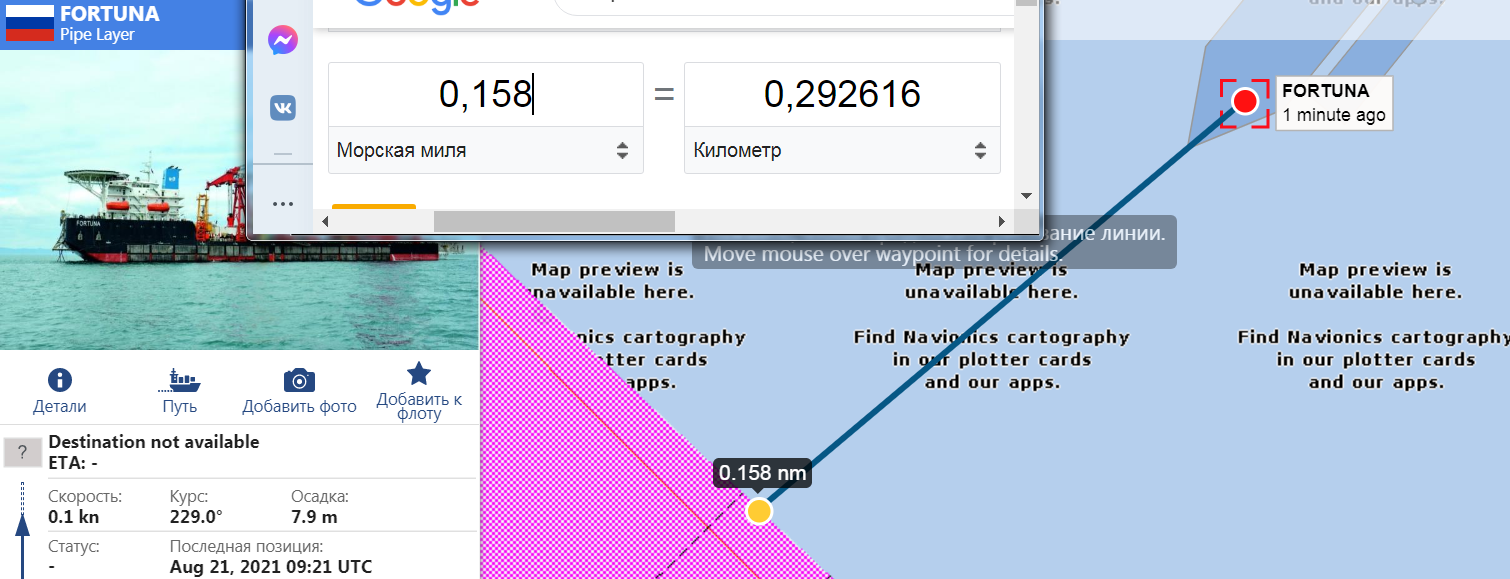Click the Russian flag icon in header
Screen dimensions: 1510x579
[x=30, y=23]
